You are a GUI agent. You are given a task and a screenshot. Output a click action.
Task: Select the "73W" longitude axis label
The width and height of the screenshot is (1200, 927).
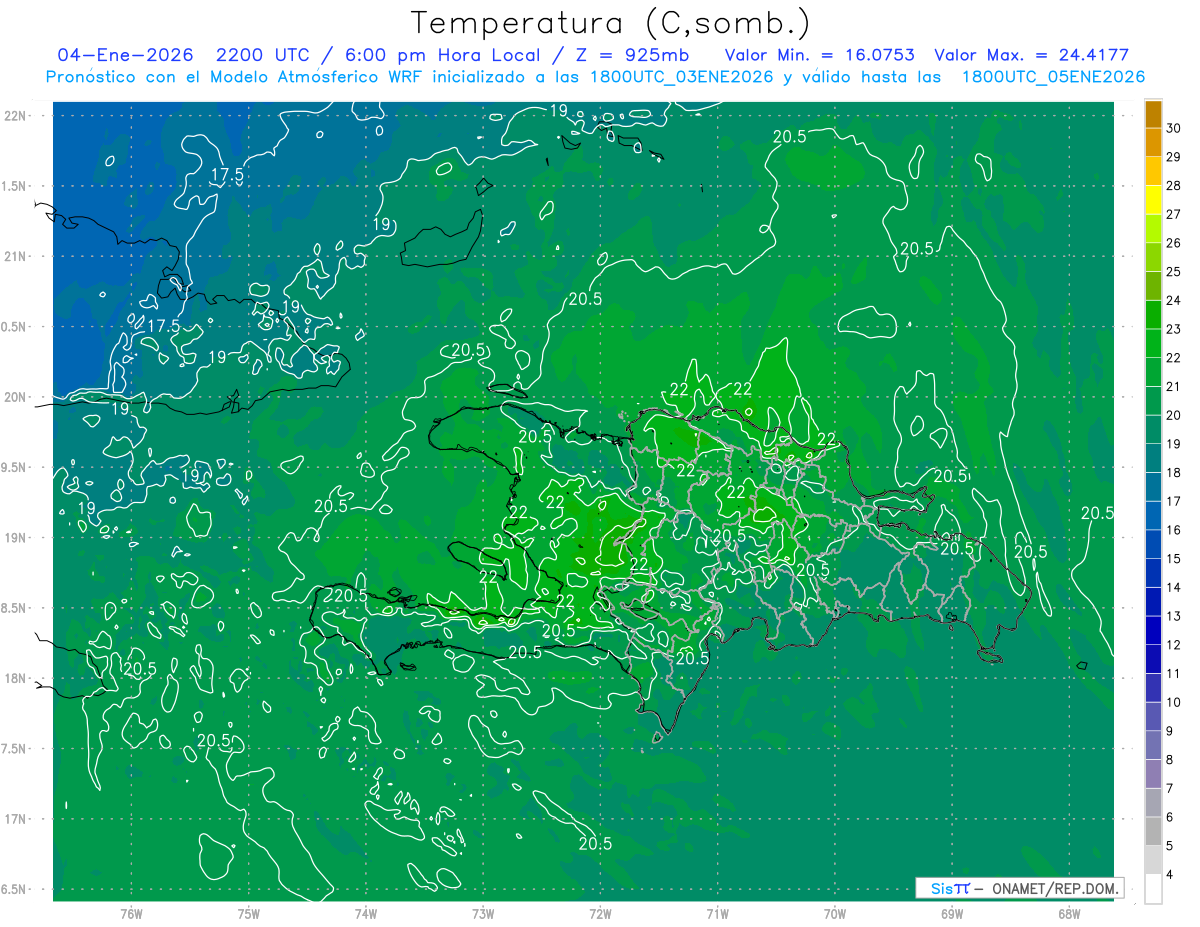point(483,914)
